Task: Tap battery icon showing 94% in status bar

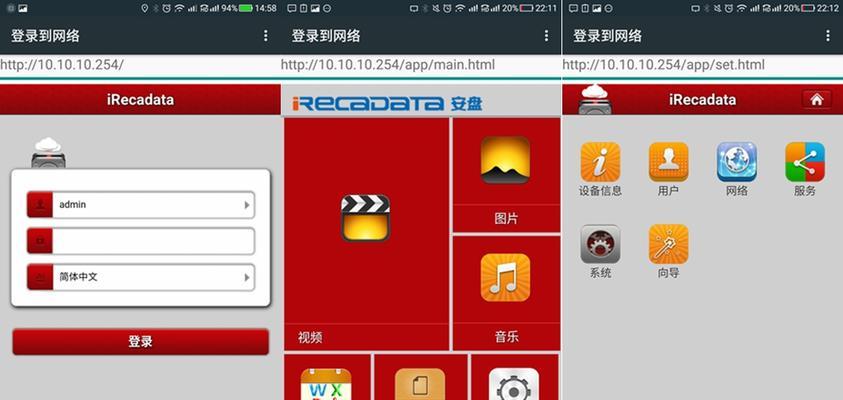Action: [246, 8]
